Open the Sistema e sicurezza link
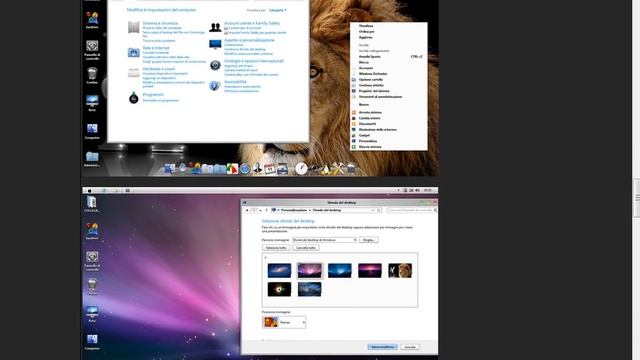Viewport: 640px width, 360px height. pyautogui.click(x=160, y=24)
